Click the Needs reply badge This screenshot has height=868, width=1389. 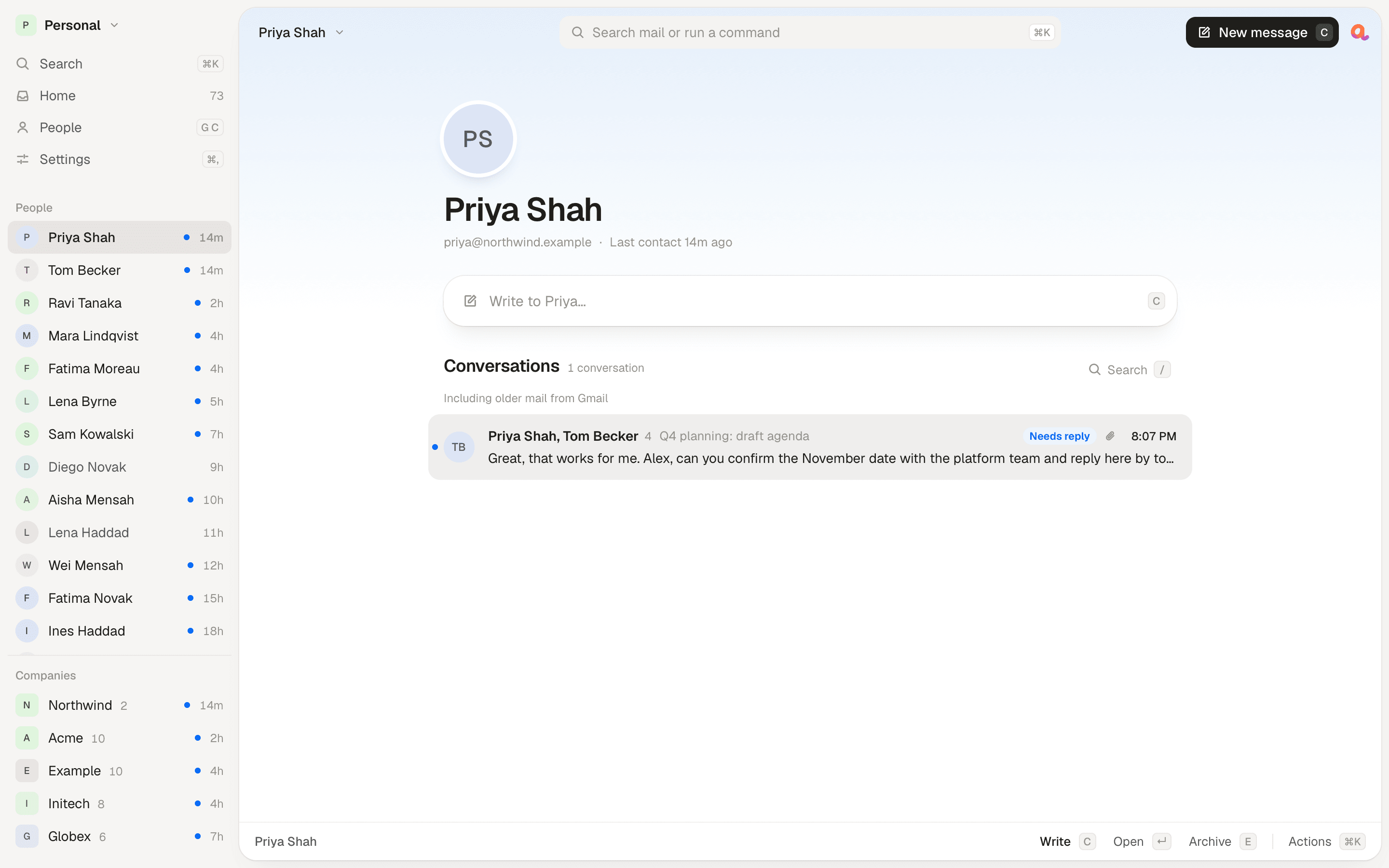tap(1059, 436)
